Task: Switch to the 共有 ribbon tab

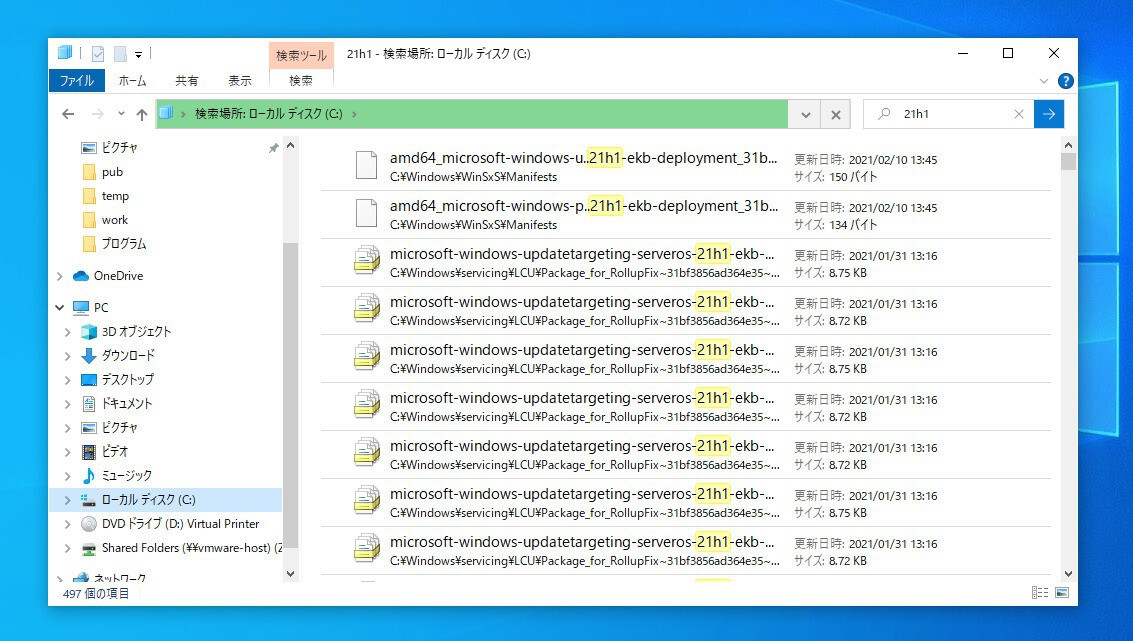Action: [186, 80]
